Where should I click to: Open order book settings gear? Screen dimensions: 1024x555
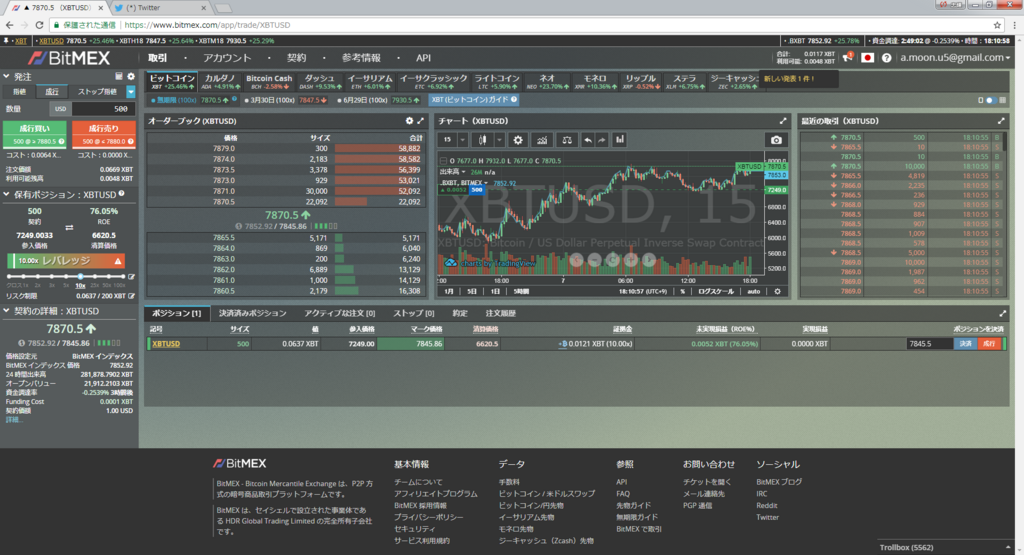tap(409, 121)
